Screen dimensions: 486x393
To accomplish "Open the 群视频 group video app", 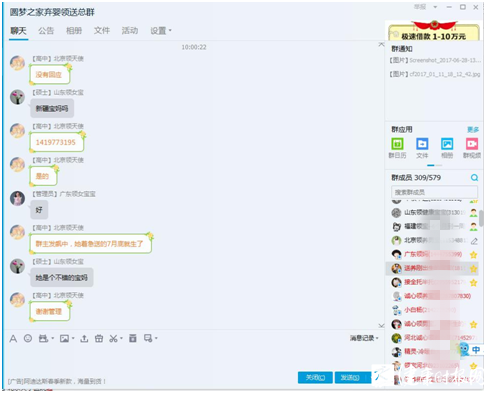I will pyautogui.click(x=472, y=148).
